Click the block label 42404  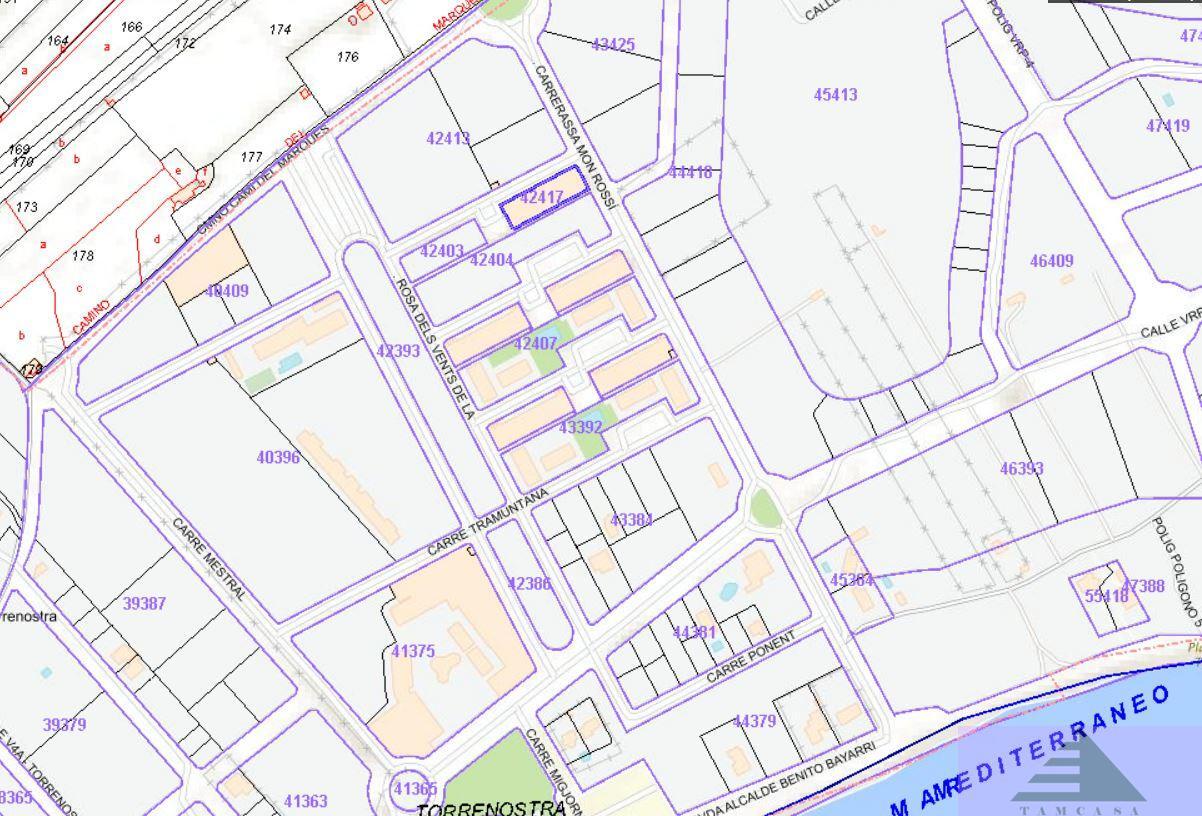click(491, 260)
